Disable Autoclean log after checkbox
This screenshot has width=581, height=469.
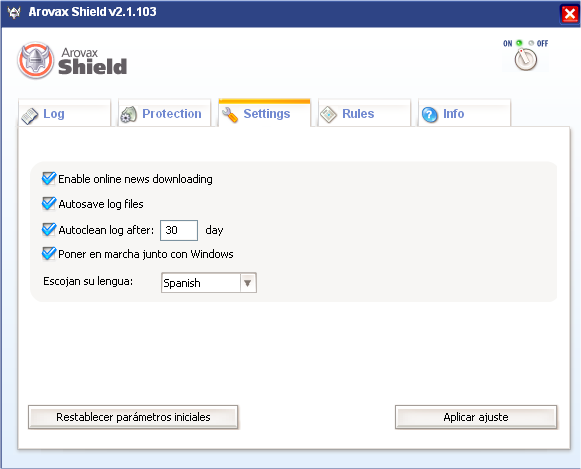click(49, 230)
